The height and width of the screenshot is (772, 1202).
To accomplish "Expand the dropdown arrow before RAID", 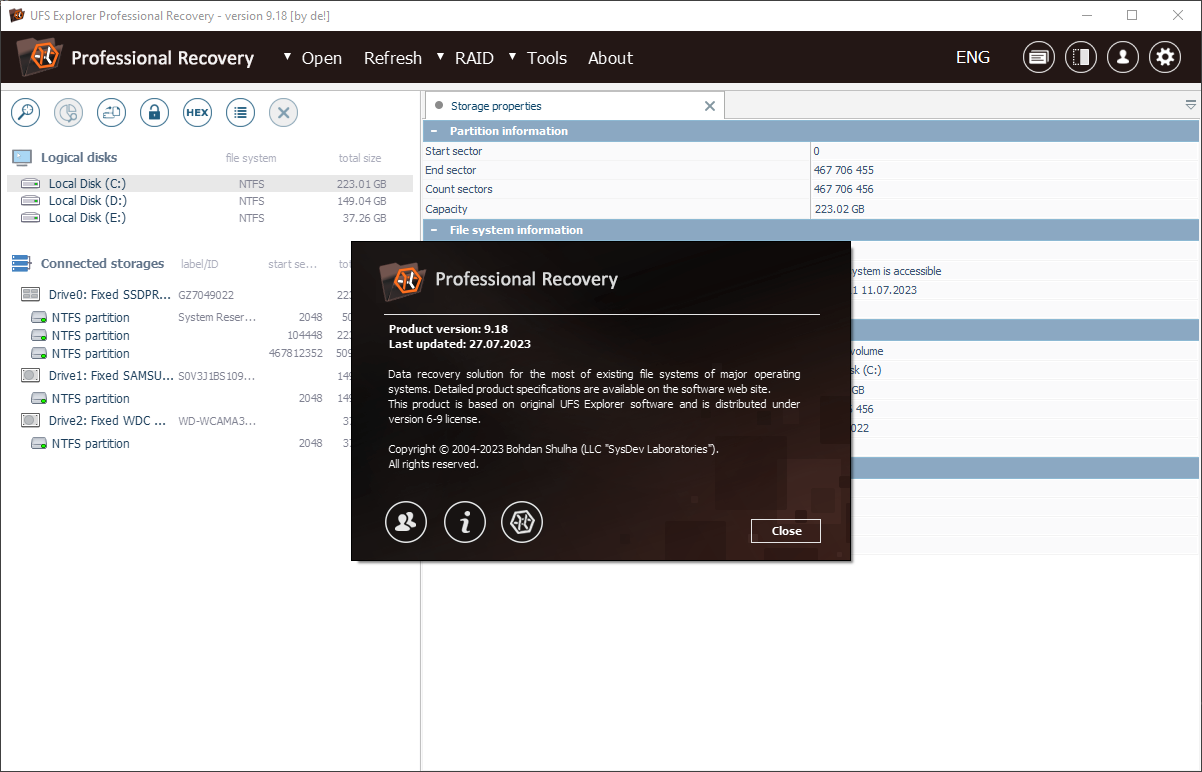I will 441,56.
